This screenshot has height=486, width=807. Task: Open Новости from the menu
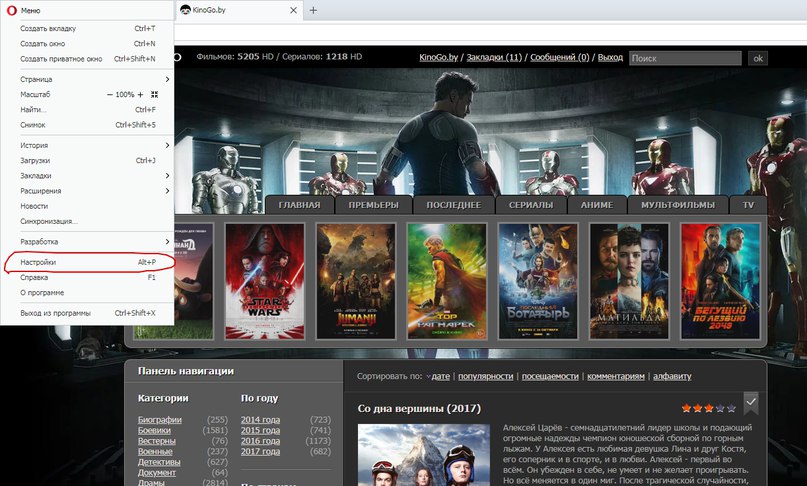87,206
